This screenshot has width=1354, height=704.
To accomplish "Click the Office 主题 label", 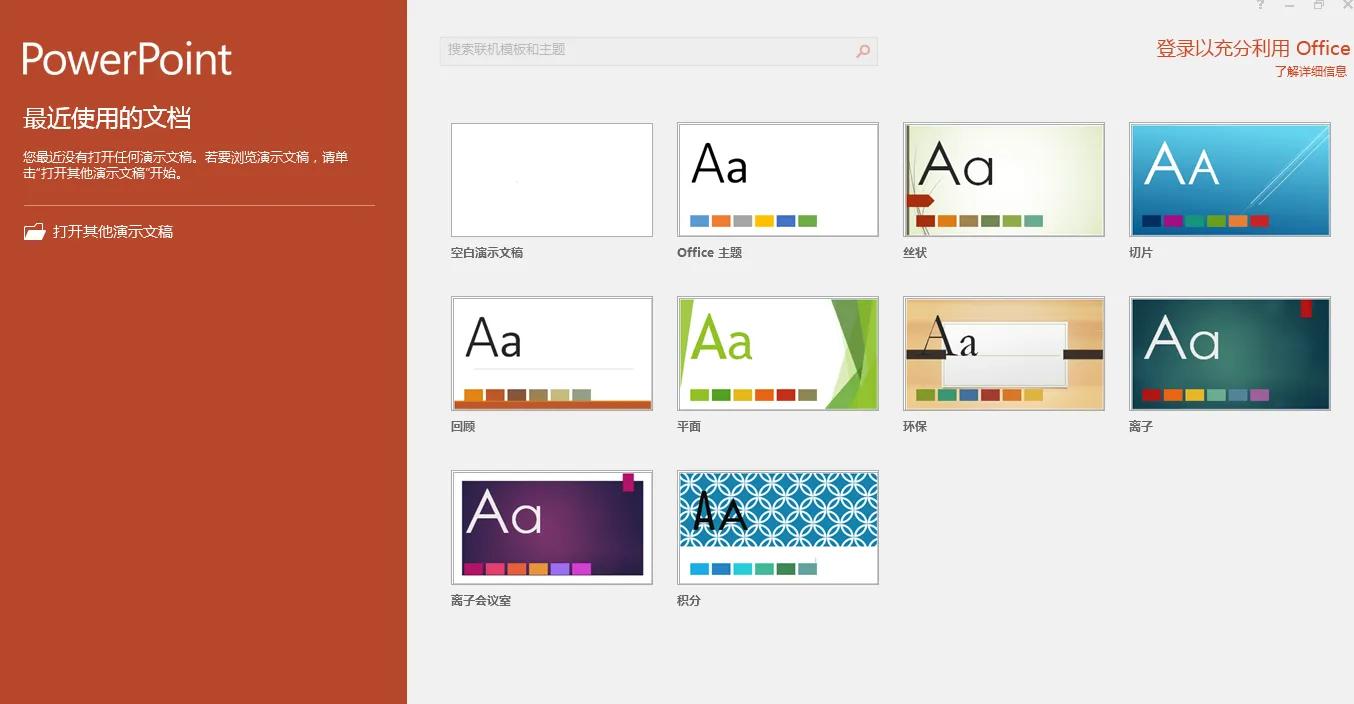I will pyautogui.click(x=710, y=253).
